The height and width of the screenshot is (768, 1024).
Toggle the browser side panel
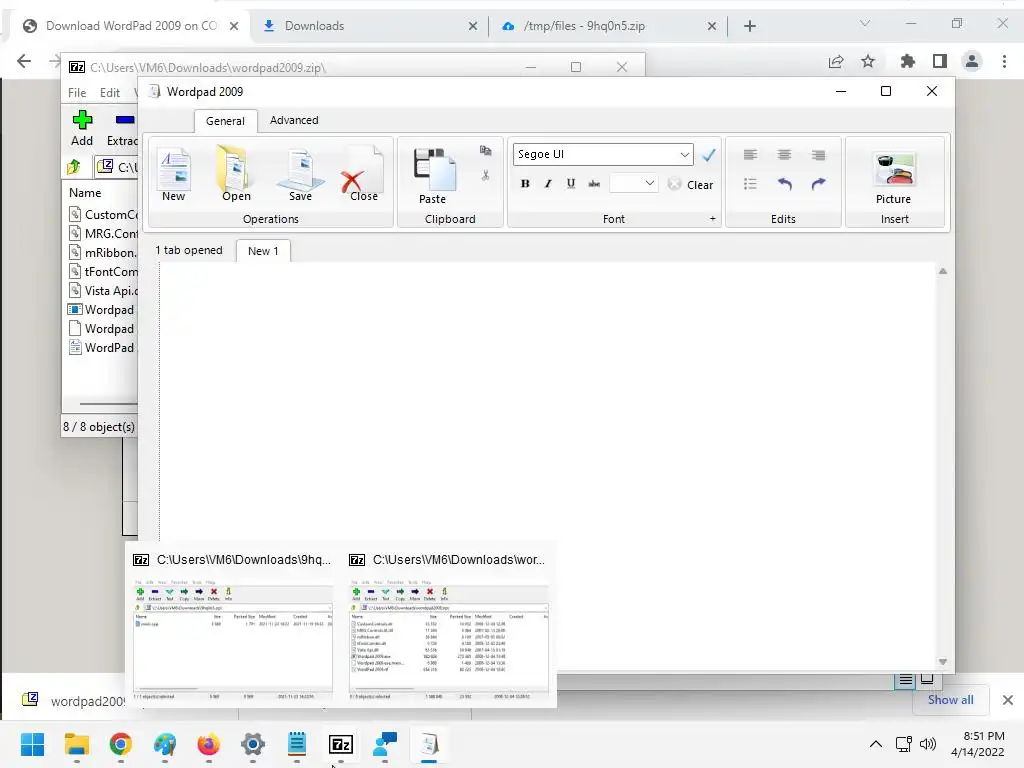click(940, 61)
